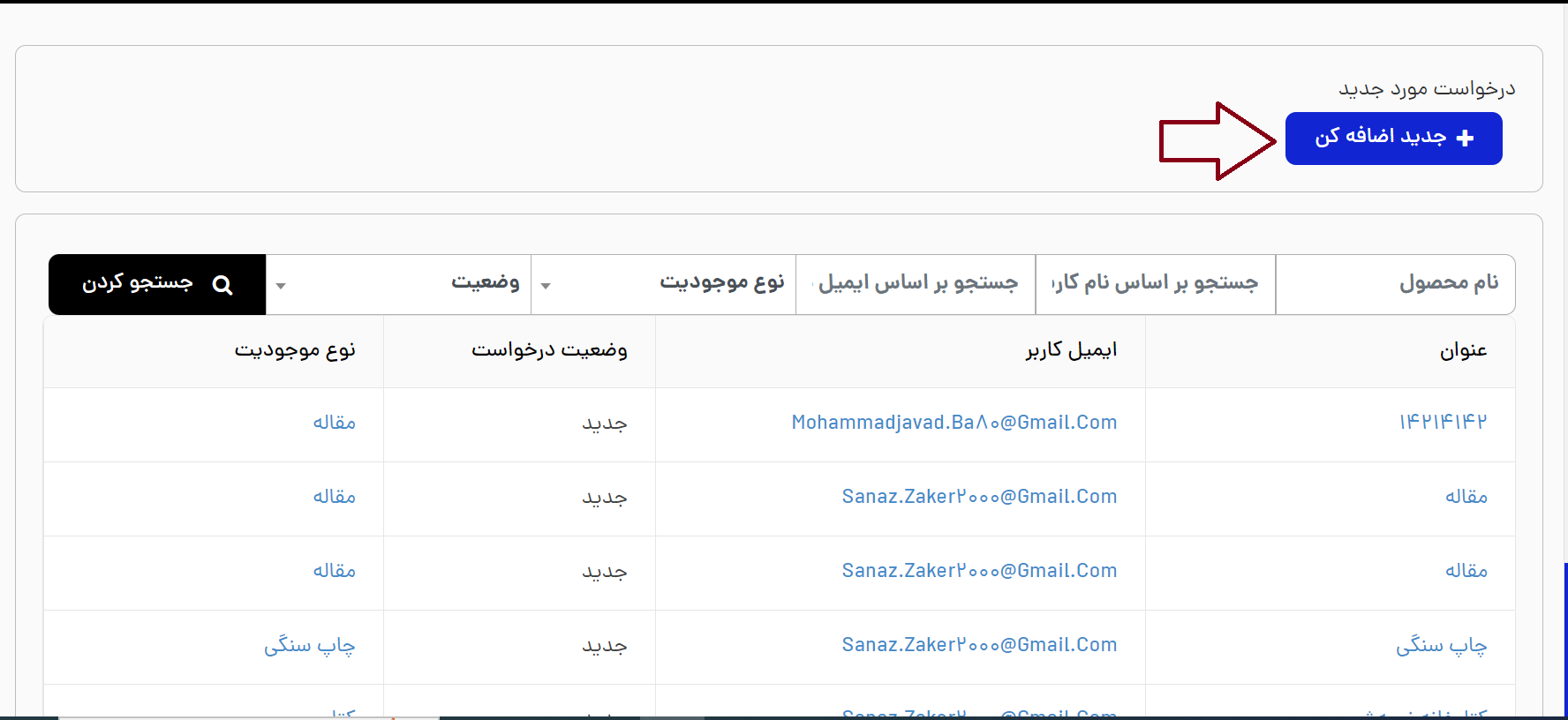Click the وضعیت dropdown arrow
Screen dimensions: 1568x720
click(281, 286)
